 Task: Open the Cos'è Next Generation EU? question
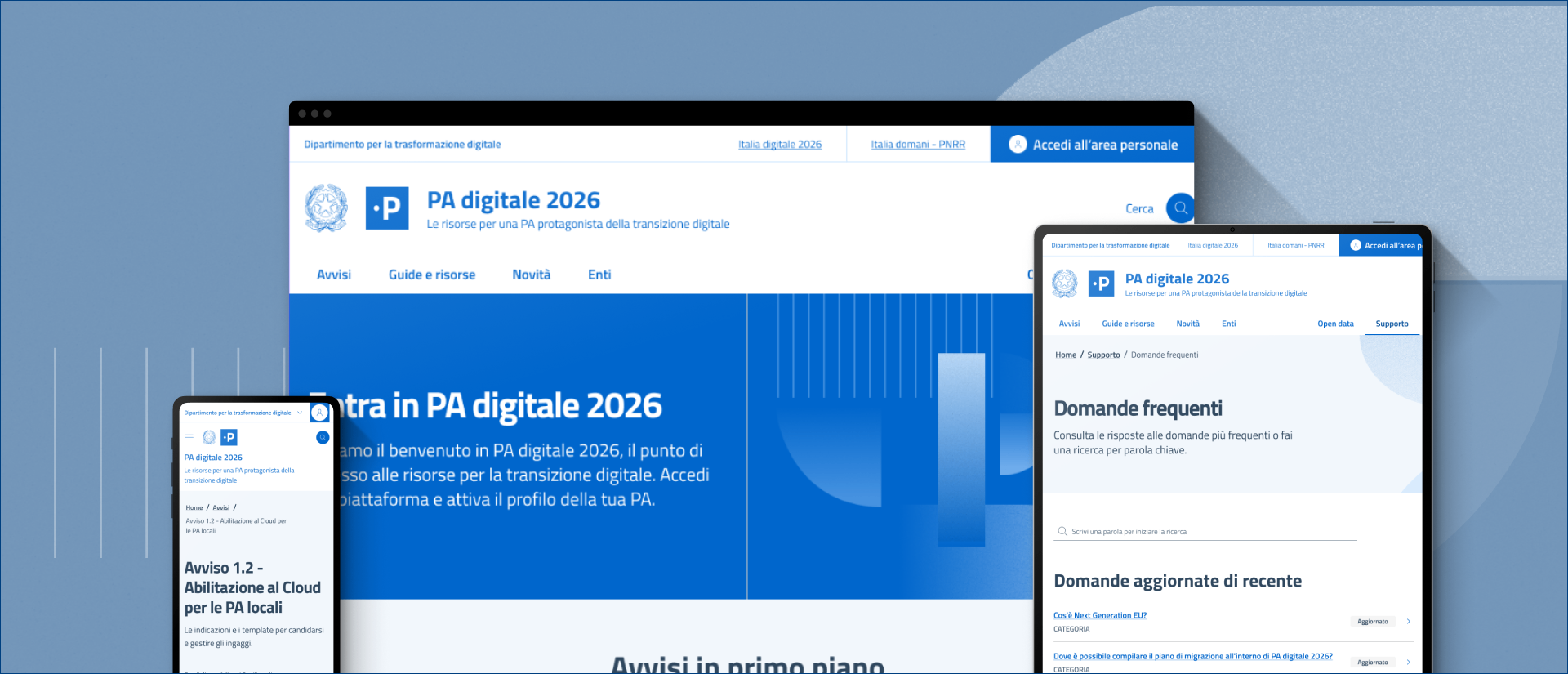click(x=1100, y=615)
